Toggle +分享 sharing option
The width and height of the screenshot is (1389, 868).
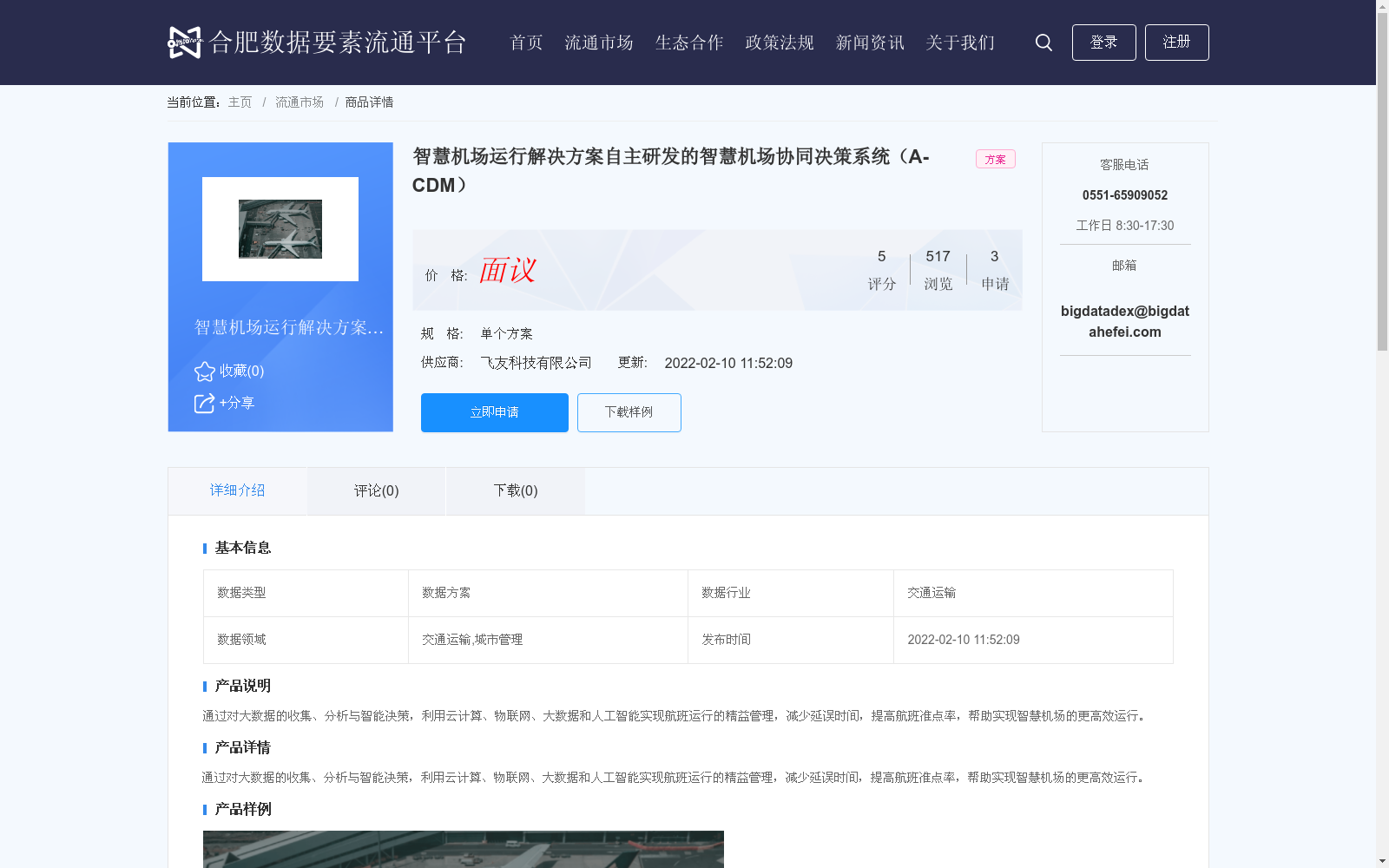tap(236, 402)
